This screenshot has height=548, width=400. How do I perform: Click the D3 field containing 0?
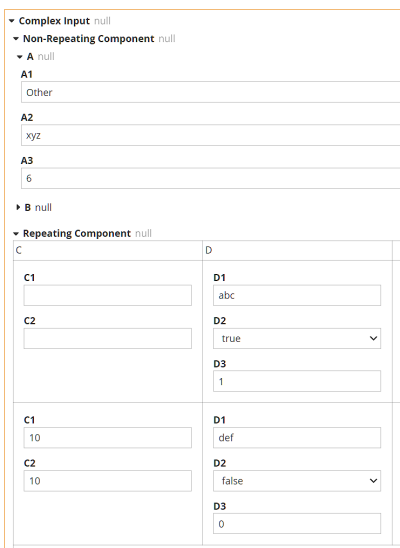[x=297, y=524]
